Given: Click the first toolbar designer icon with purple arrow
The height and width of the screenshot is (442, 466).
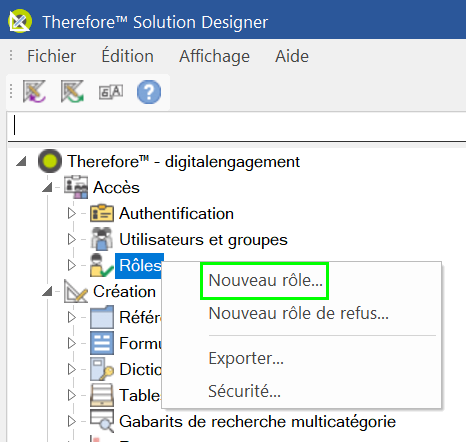Looking at the screenshot, I should 34,91.
